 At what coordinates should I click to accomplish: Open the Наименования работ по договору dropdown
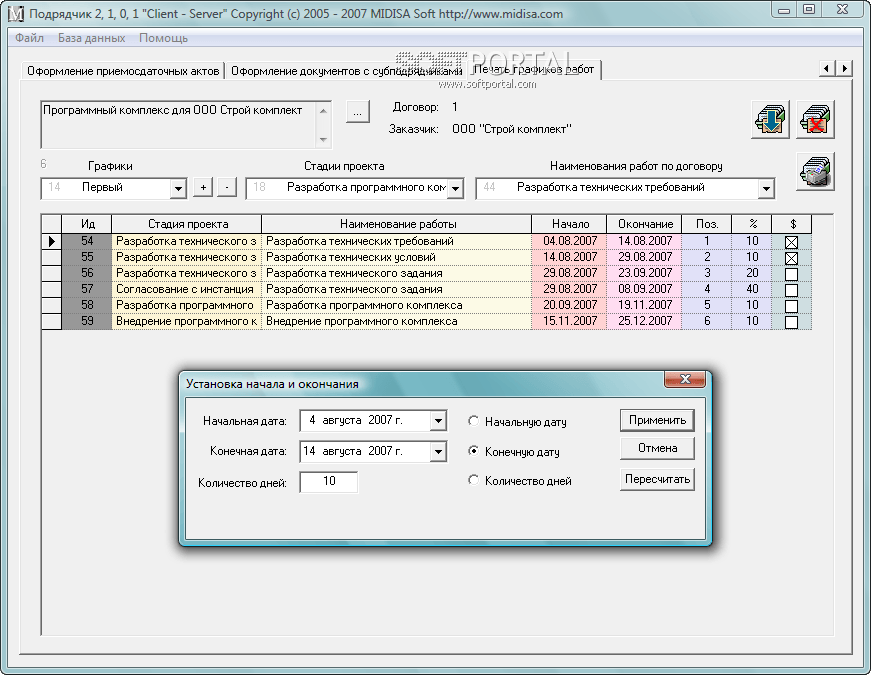coord(766,188)
